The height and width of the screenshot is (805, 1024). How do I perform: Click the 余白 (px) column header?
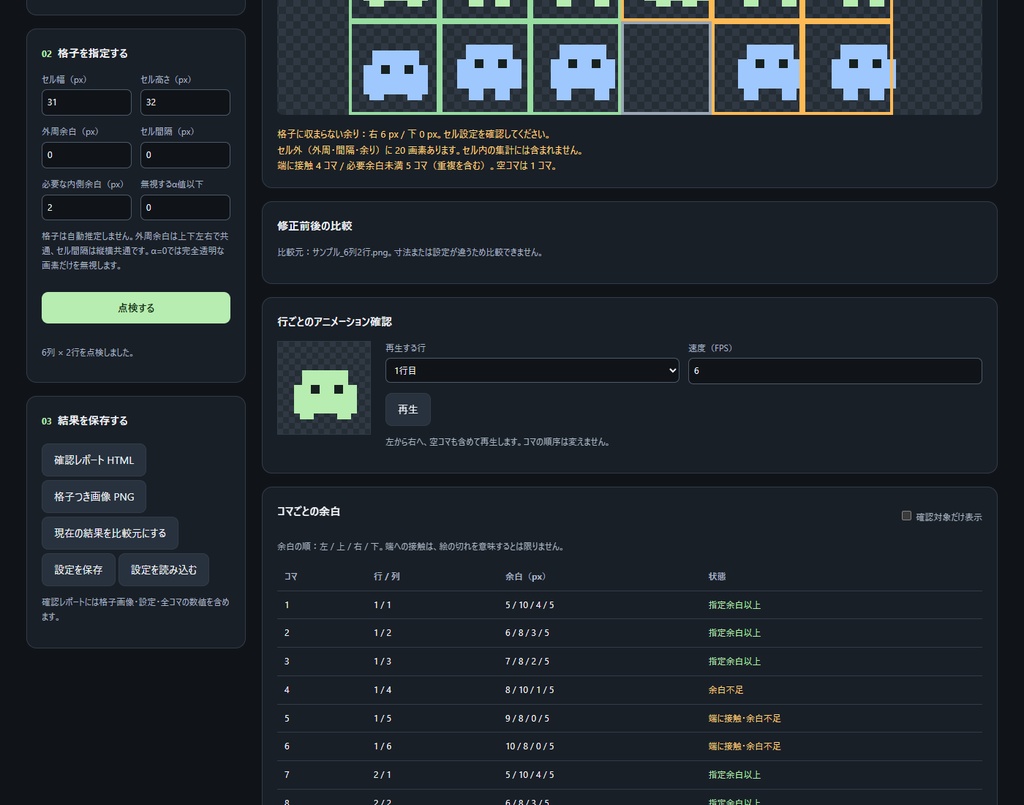coord(525,576)
